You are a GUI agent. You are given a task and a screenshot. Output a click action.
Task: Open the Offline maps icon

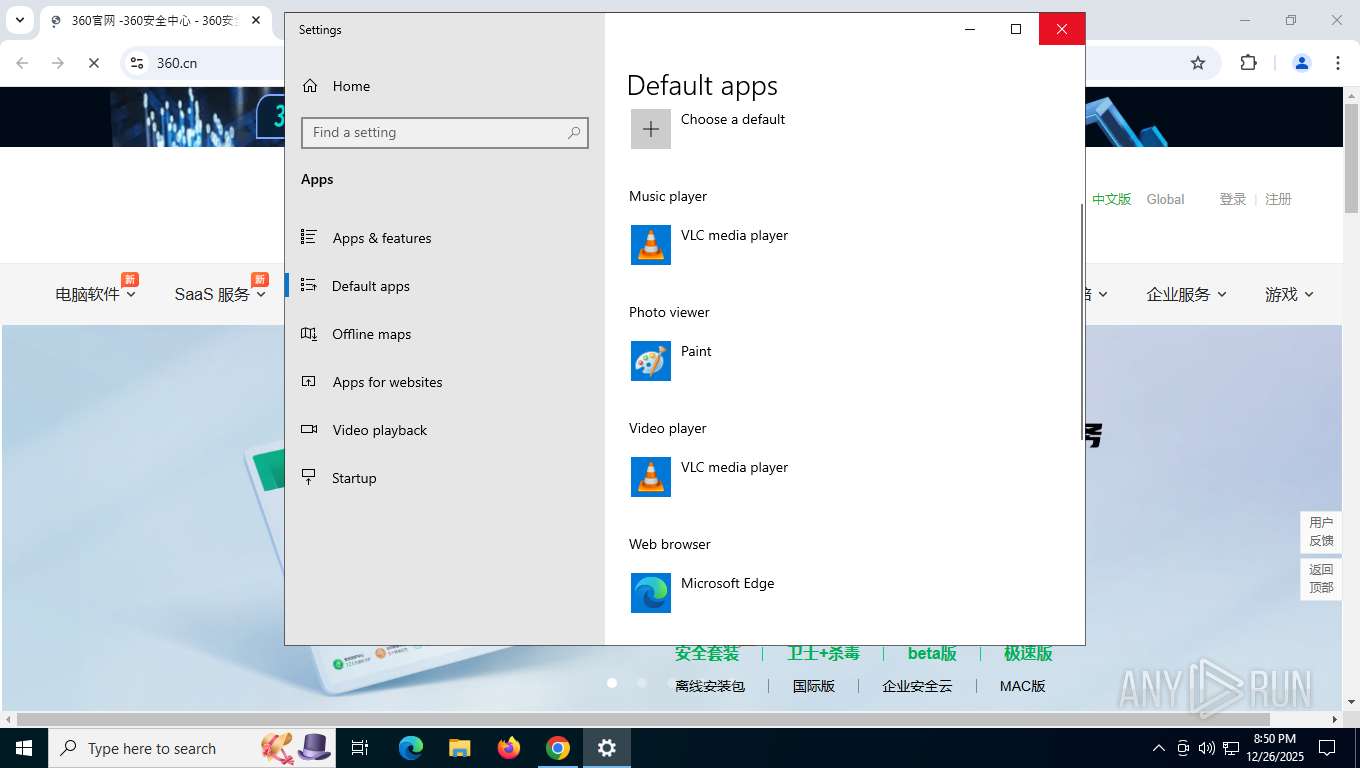[x=309, y=333]
